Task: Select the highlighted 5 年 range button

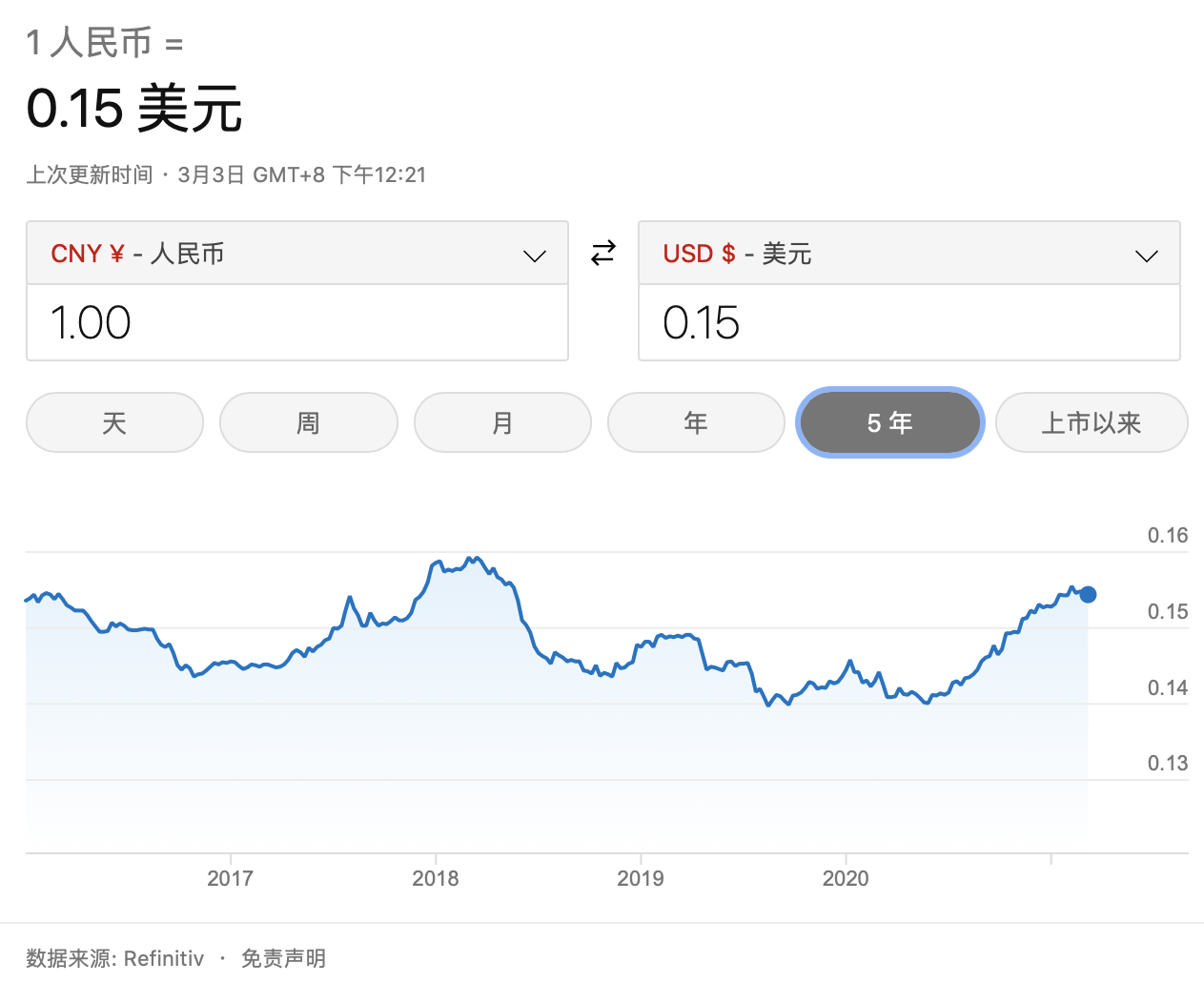Action: pos(889,422)
